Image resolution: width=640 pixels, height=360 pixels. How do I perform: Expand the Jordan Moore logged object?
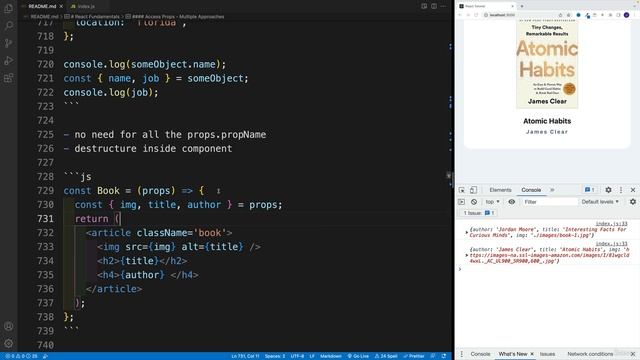click(x=467, y=232)
